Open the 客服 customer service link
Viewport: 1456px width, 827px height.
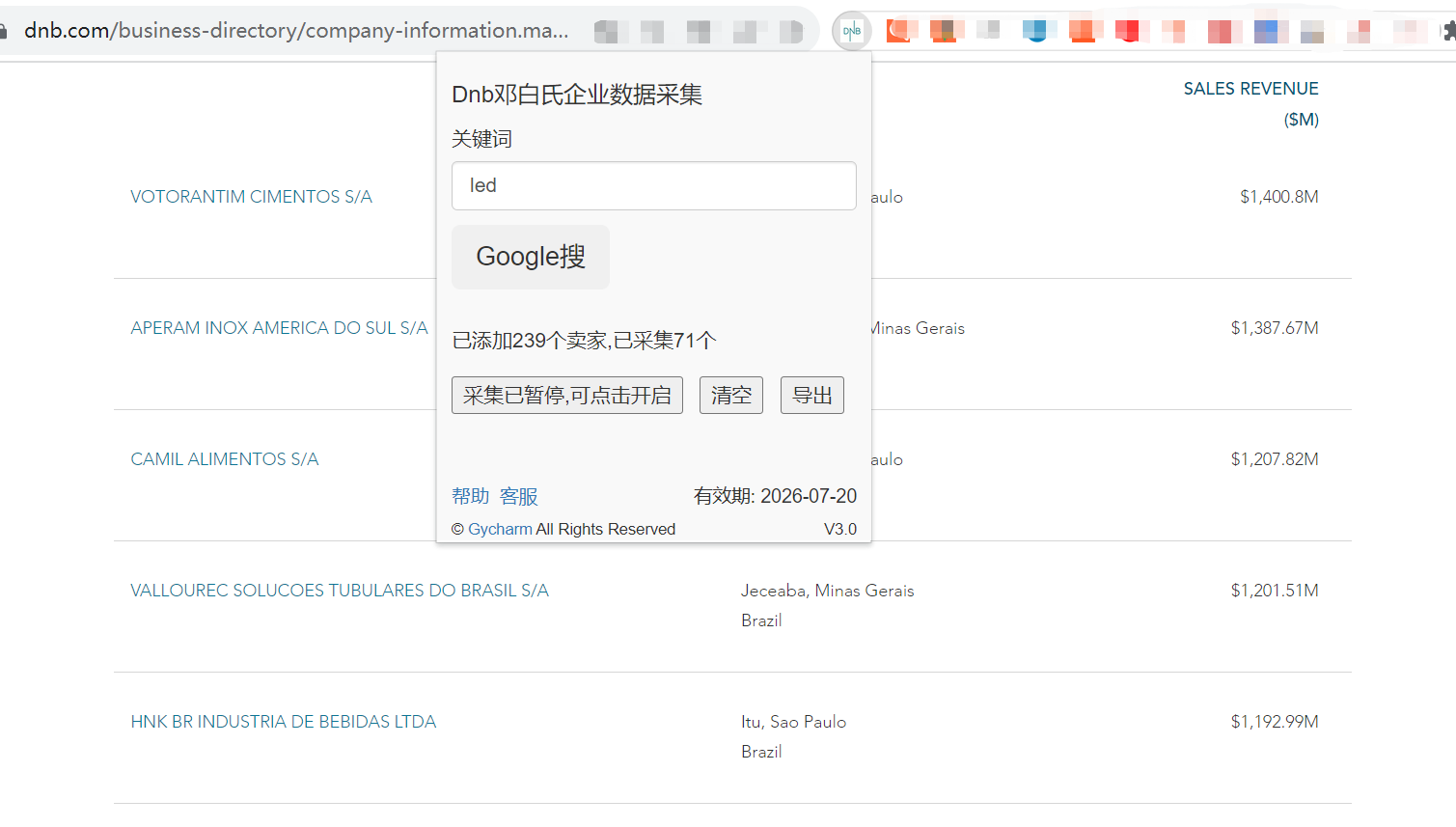click(x=519, y=496)
